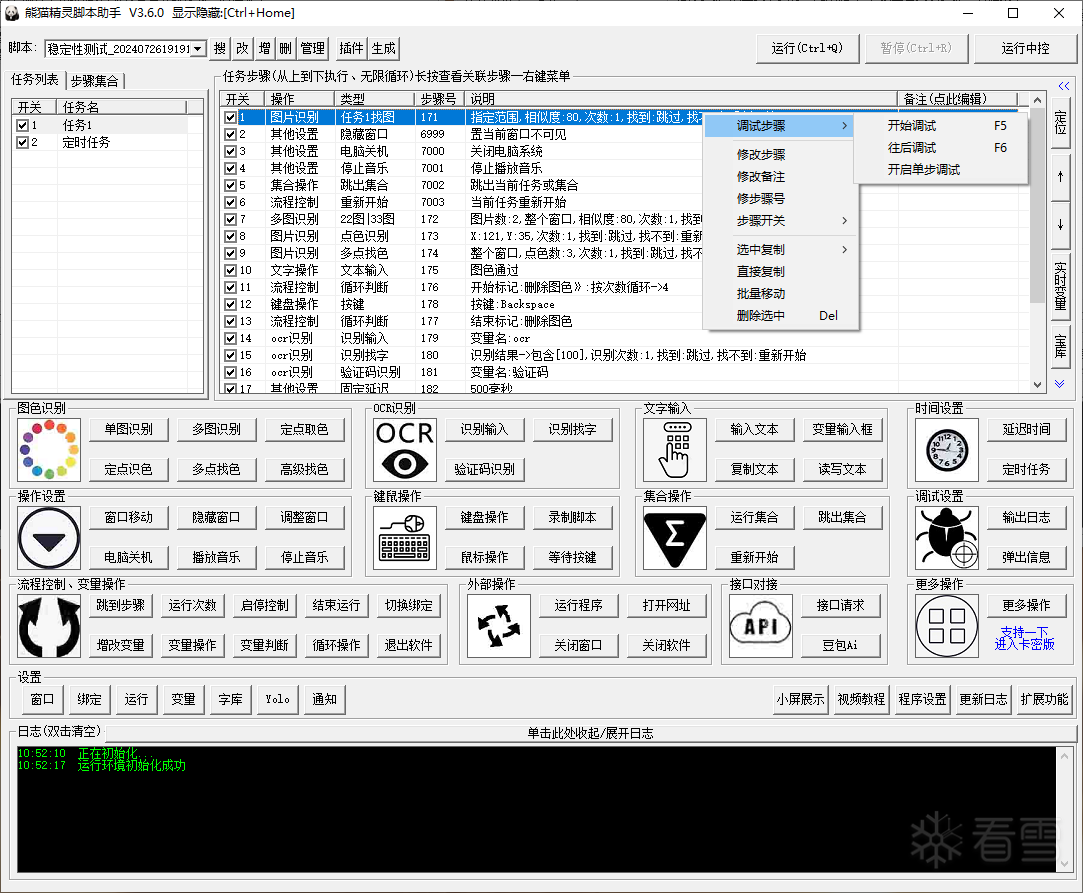Click the 插件 button
Screen dimensions: 1083x893
point(351,48)
